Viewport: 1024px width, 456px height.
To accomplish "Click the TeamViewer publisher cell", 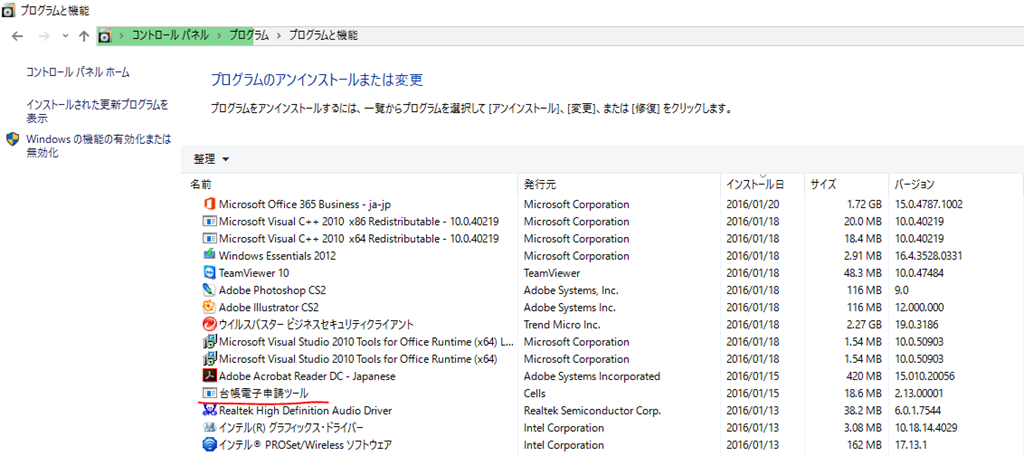I will tap(551, 272).
